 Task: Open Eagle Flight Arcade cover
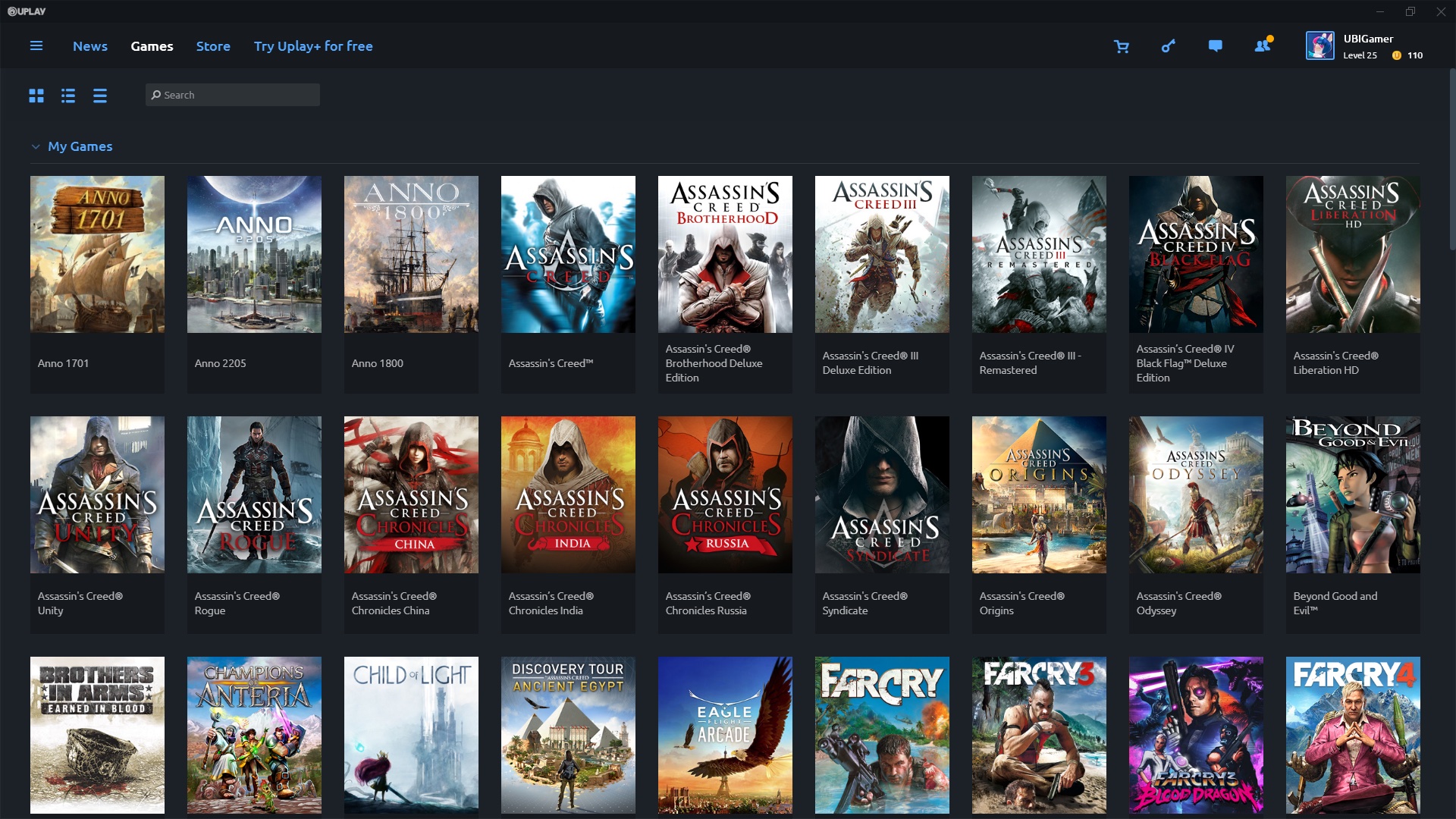(x=725, y=735)
